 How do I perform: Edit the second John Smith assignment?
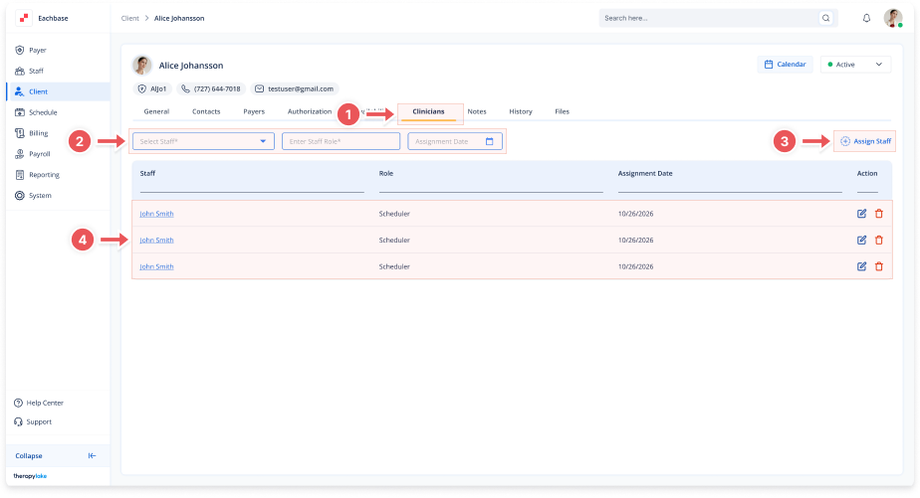pos(862,240)
